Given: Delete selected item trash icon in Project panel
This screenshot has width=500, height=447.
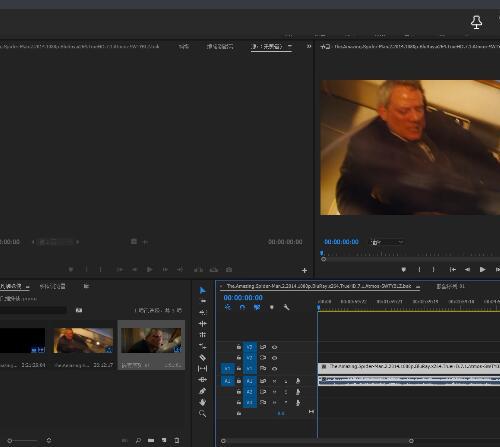Looking at the screenshot, I should [177, 440].
